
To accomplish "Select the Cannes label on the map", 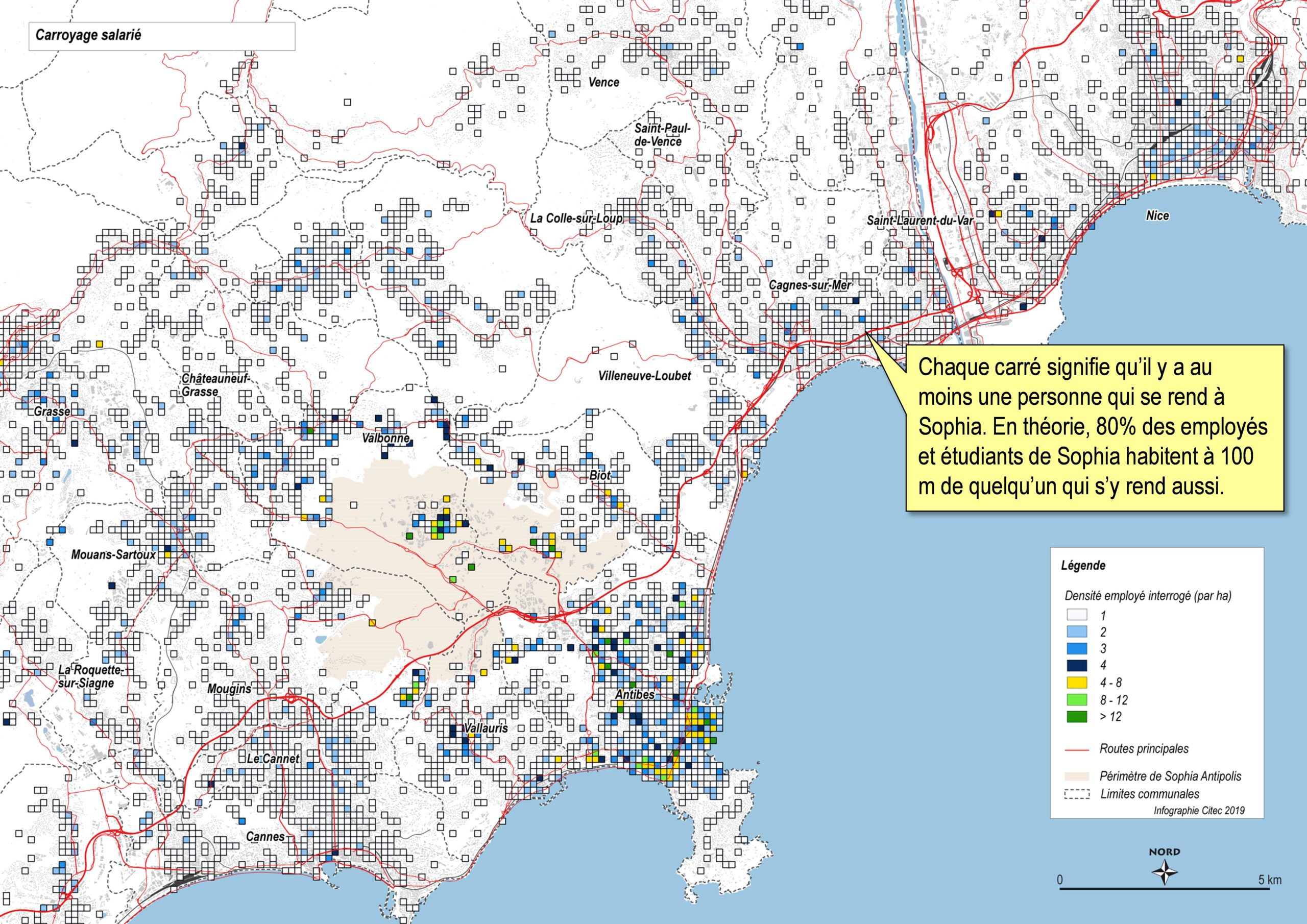I will (x=265, y=837).
